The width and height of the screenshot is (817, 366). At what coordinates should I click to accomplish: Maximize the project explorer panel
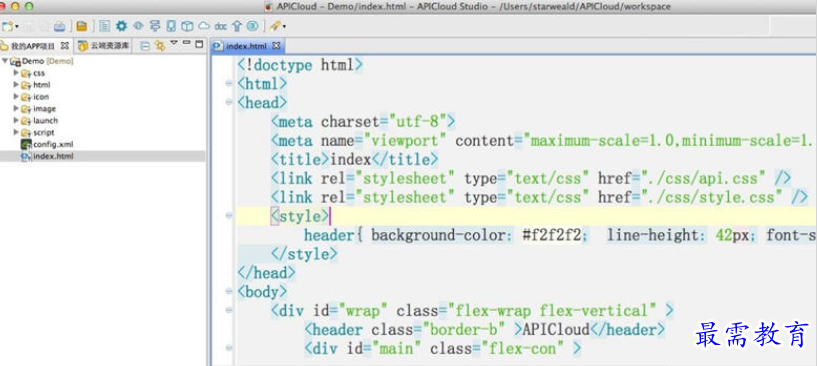(x=199, y=44)
